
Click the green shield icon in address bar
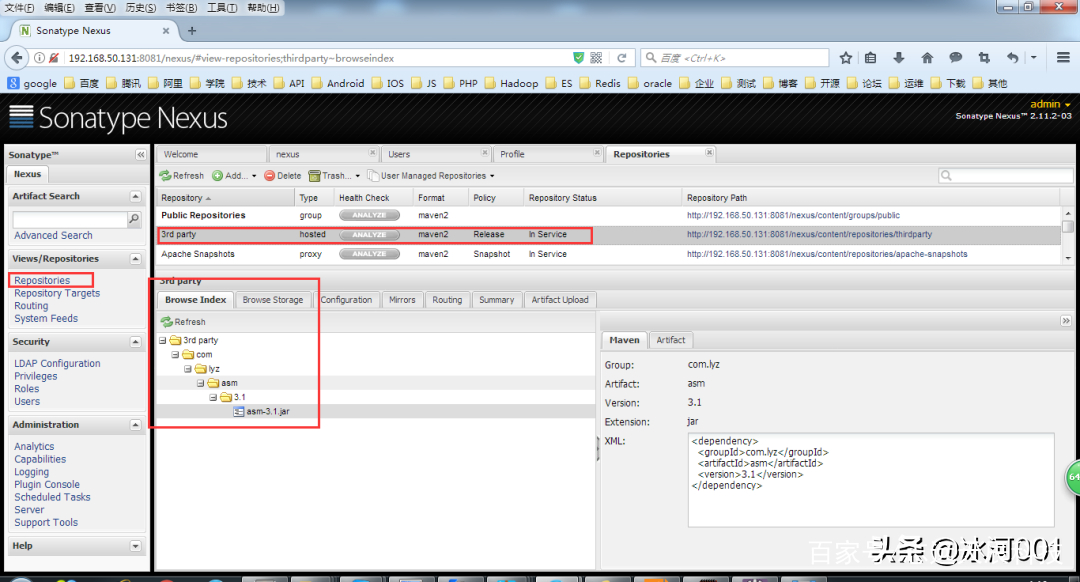point(579,58)
